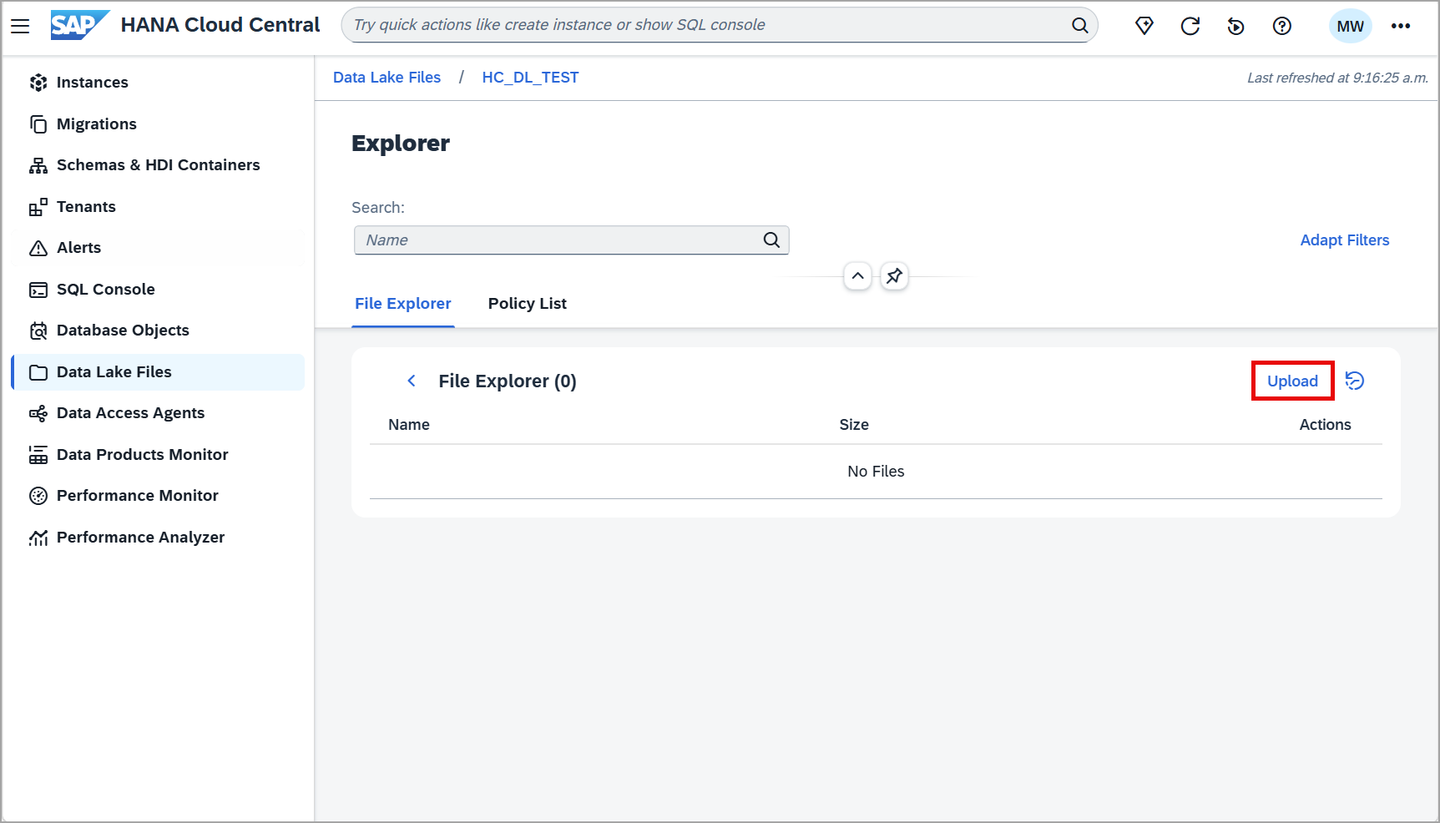Open Tenants in the sidebar
This screenshot has height=823, width=1440.
(158, 207)
